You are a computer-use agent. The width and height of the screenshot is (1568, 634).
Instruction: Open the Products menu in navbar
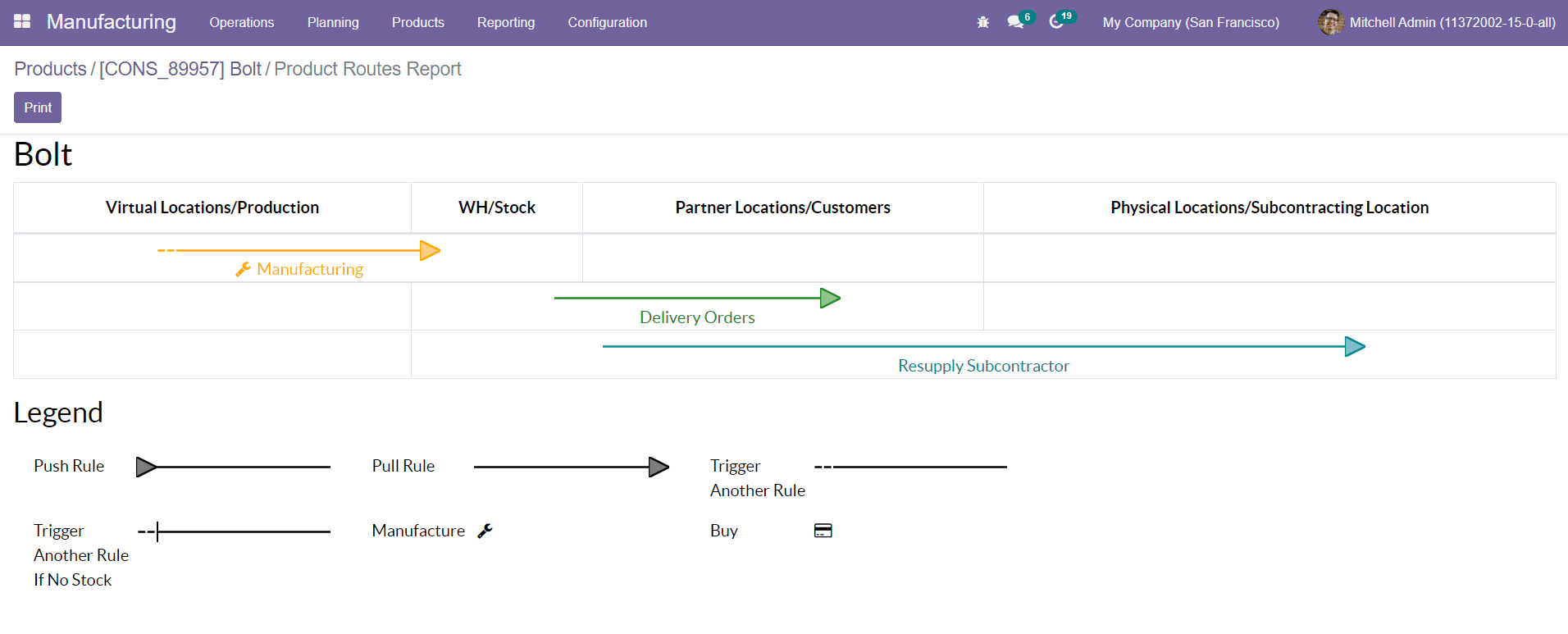click(x=417, y=22)
